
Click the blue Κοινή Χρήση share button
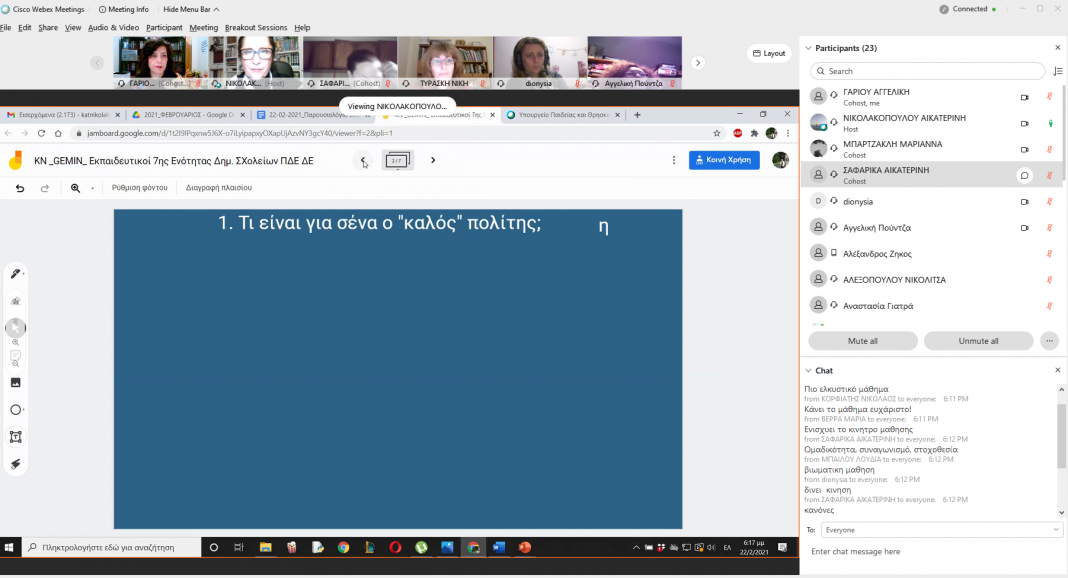pyautogui.click(x=724, y=160)
